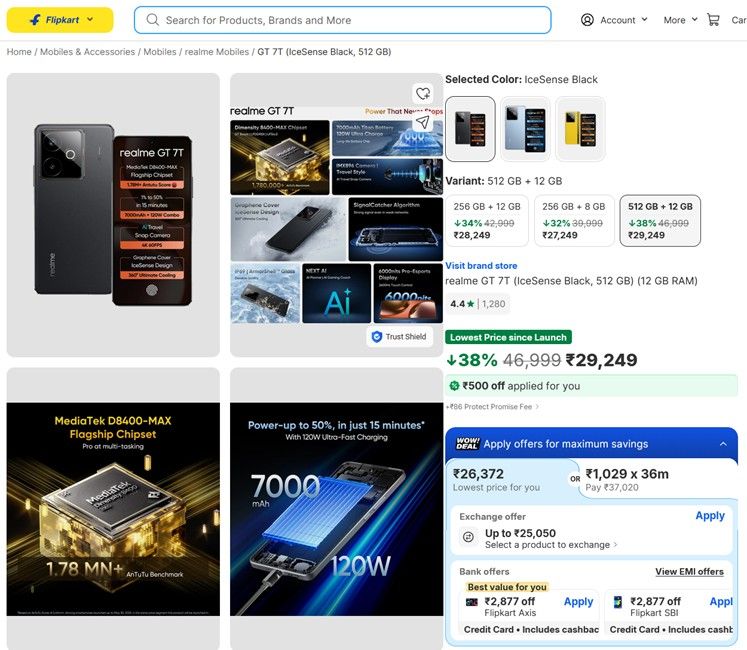Open Protect Promise Fee details
This screenshot has height=650, width=747.
[x=492, y=406]
